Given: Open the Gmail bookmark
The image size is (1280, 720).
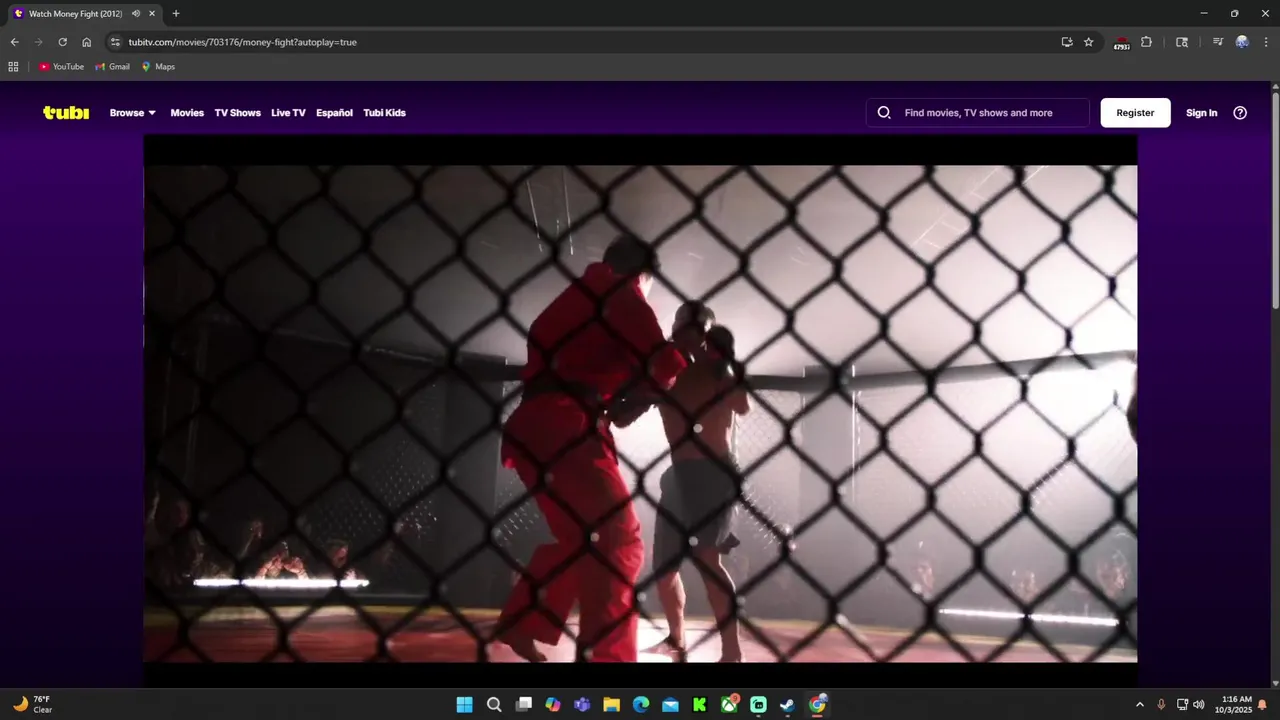Looking at the screenshot, I should tap(112, 67).
